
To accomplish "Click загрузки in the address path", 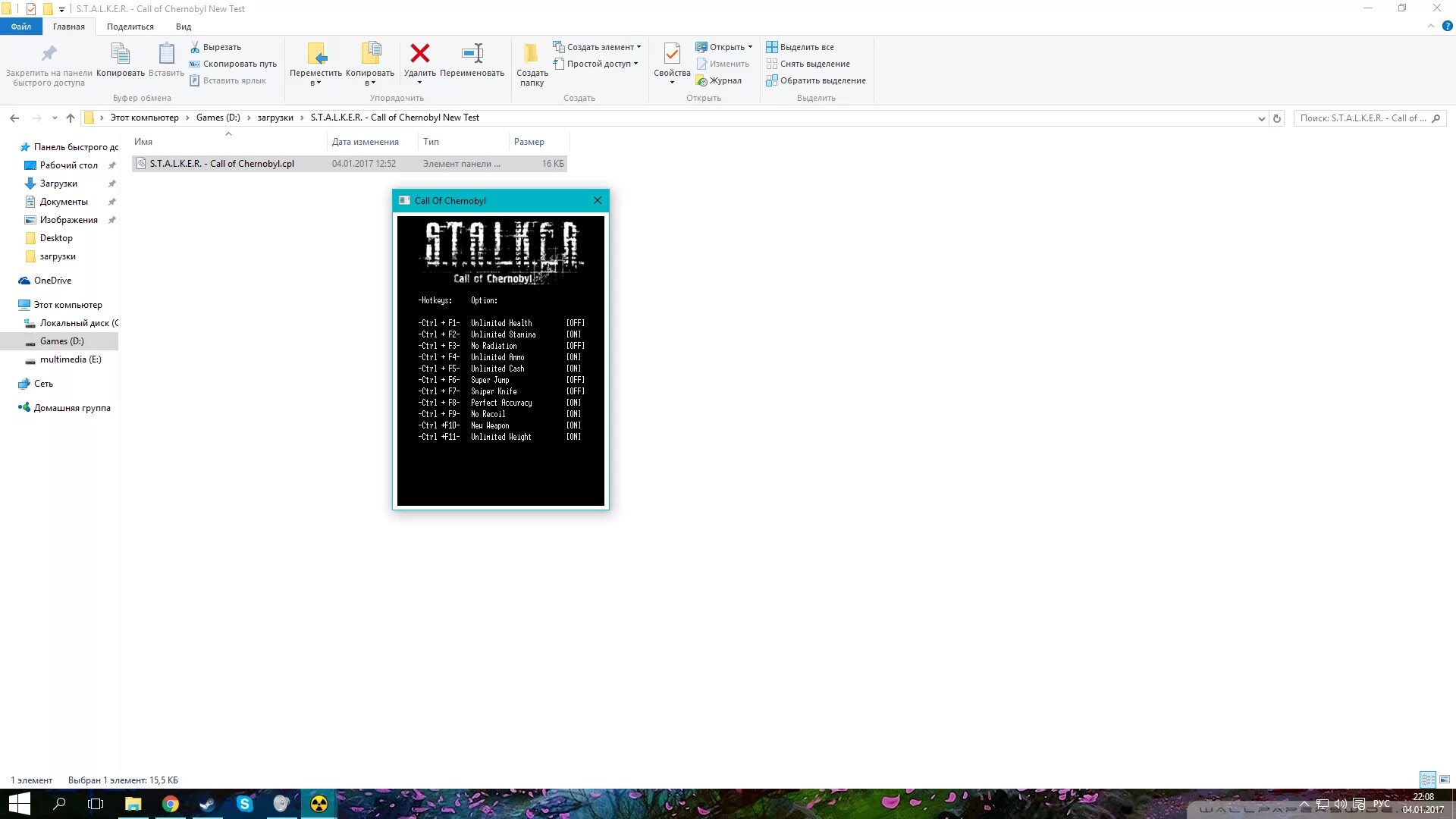I will point(275,118).
